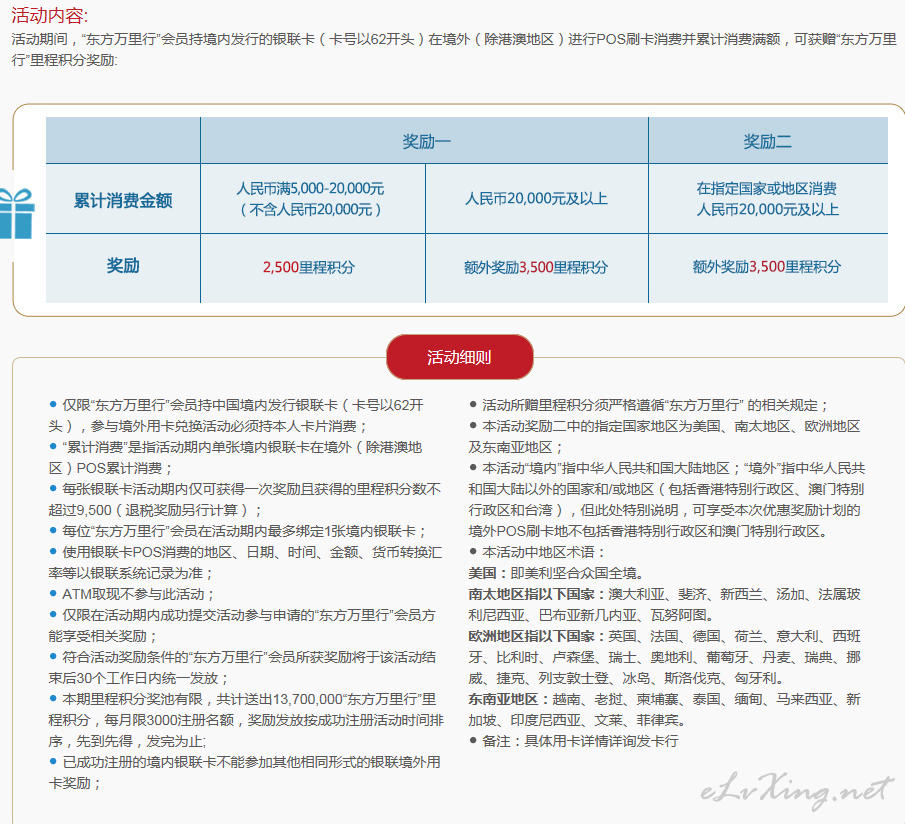Click the rule '已成功注册的境内银联卡不能参加'
Viewport: 905px width, 824px height.
pos(245,773)
